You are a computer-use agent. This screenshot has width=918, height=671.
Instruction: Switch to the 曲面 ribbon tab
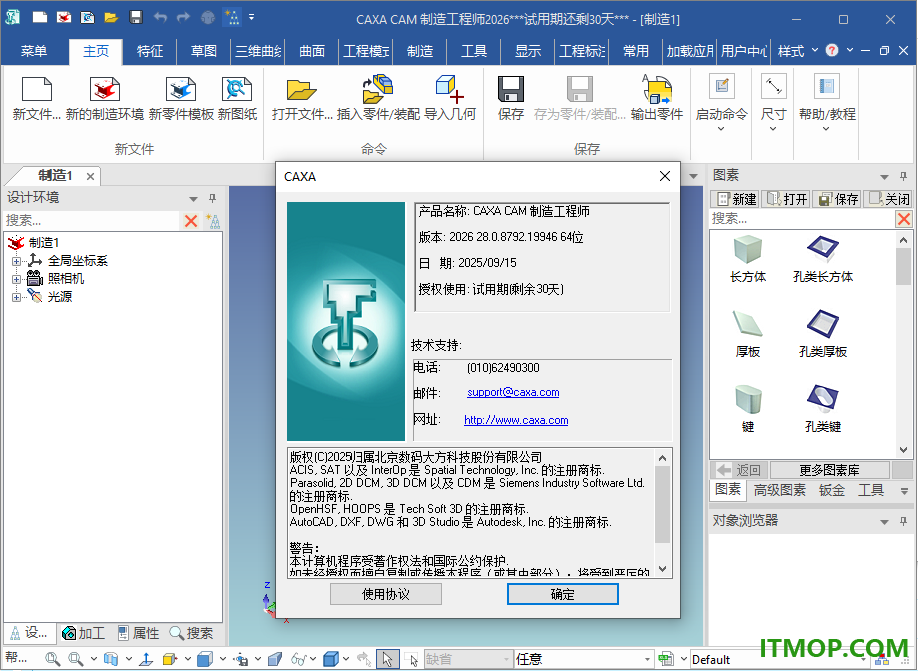[312, 51]
